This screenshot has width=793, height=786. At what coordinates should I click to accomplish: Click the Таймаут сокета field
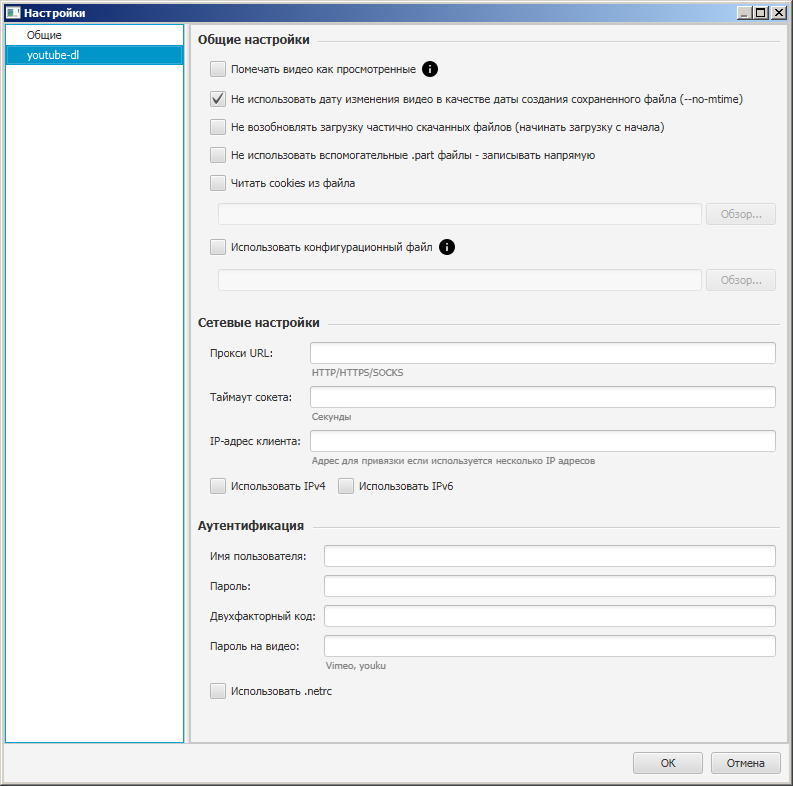[x=543, y=397]
